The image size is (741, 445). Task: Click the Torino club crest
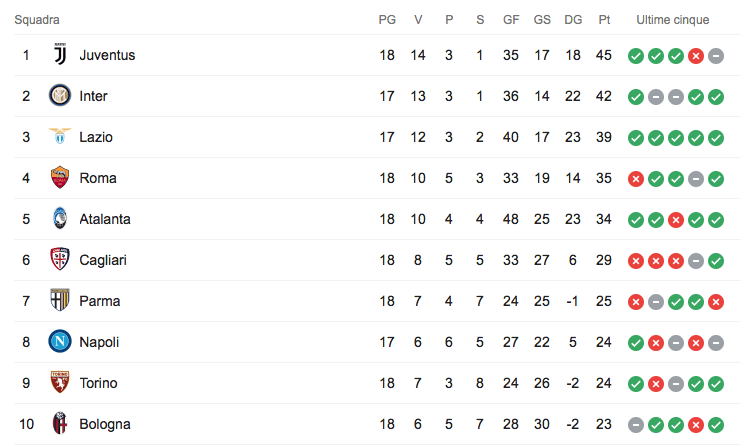(x=59, y=383)
